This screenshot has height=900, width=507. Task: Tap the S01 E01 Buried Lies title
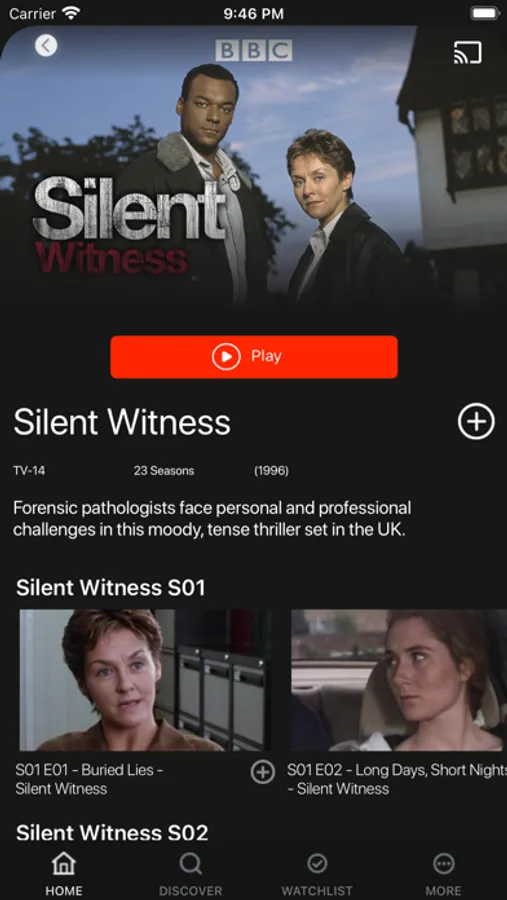[89, 779]
